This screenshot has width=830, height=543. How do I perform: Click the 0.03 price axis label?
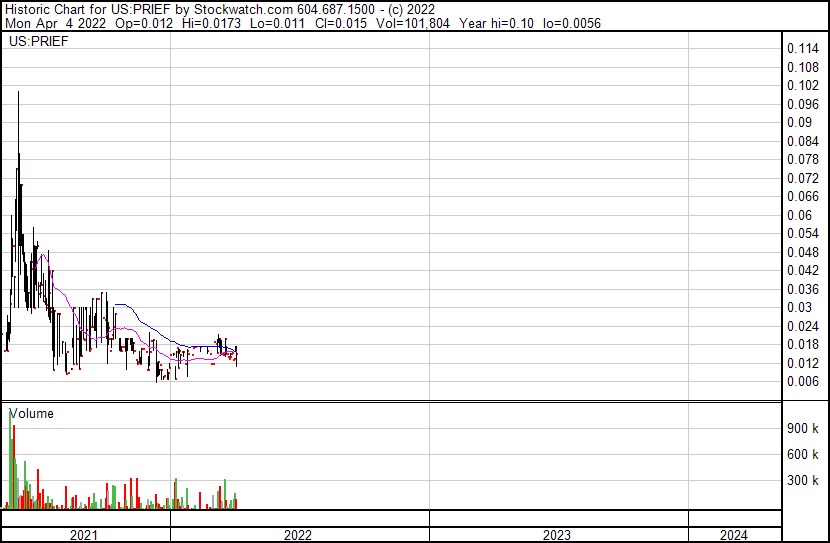(799, 307)
